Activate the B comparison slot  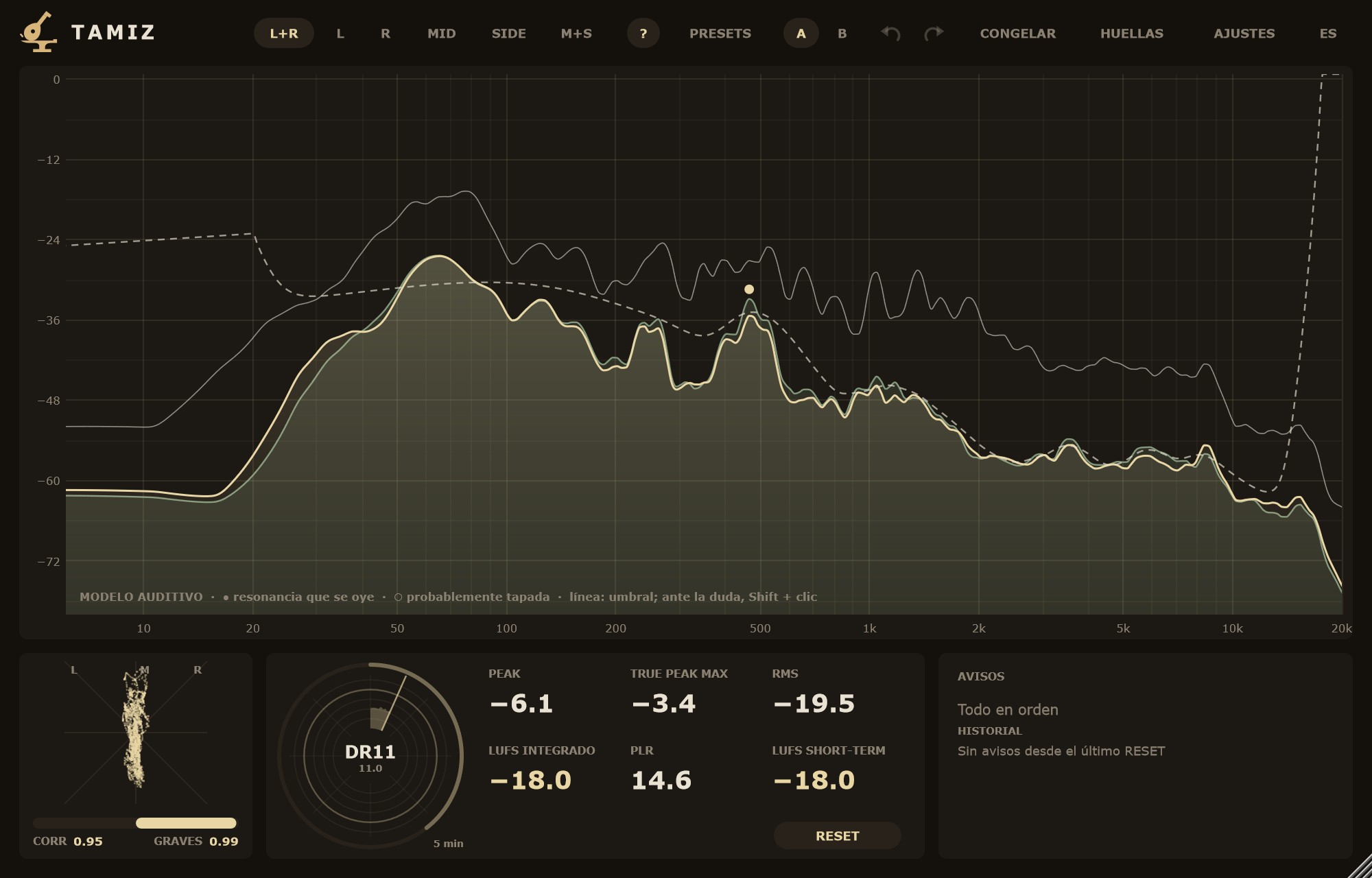pyautogui.click(x=842, y=33)
